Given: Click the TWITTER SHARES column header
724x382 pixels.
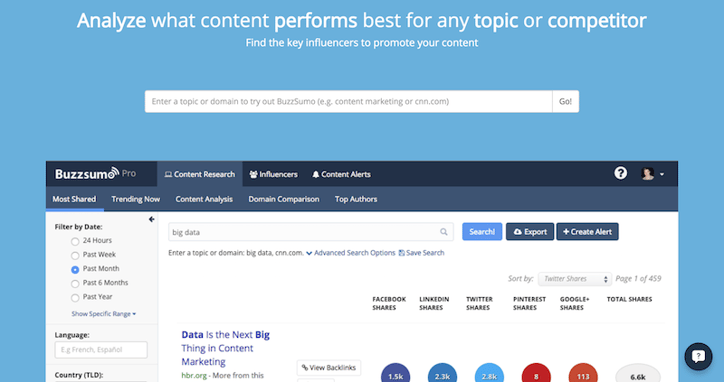Looking at the screenshot, I should point(479,303).
